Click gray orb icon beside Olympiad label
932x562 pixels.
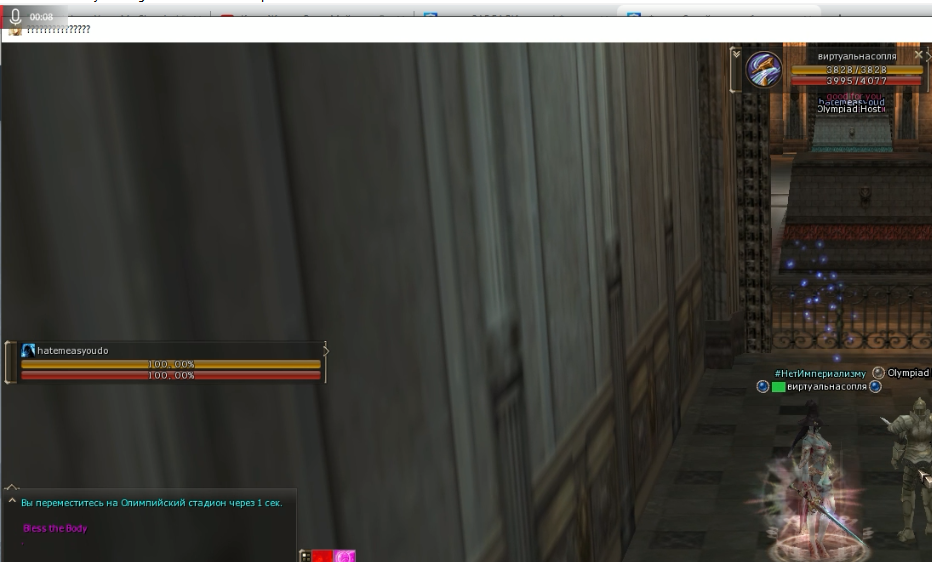(x=878, y=373)
